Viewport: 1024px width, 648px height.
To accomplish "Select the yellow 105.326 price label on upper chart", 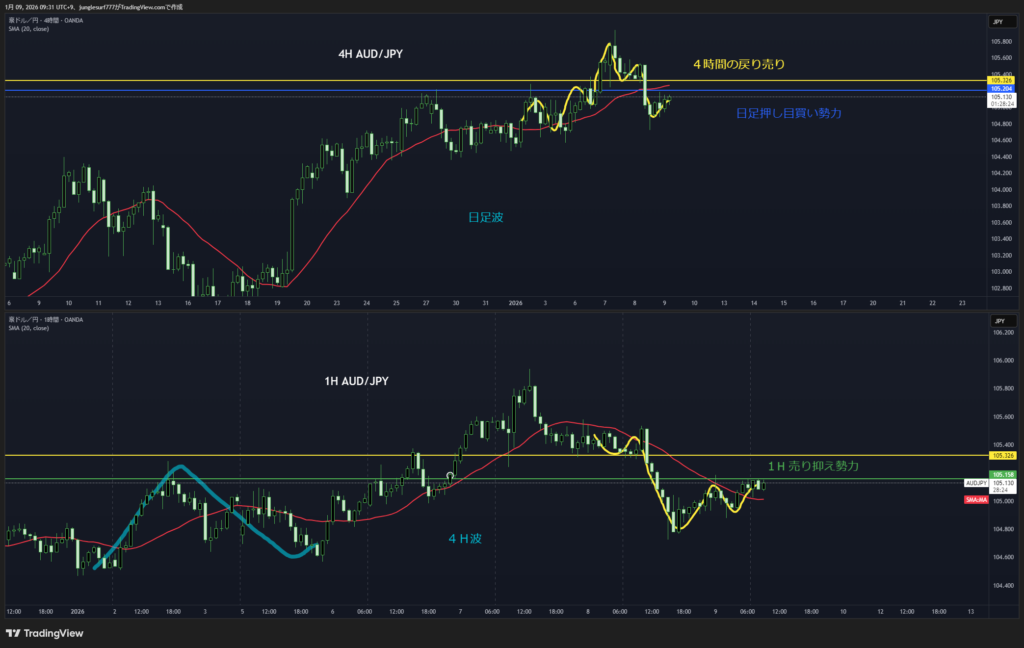I will tap(1001, 80).
